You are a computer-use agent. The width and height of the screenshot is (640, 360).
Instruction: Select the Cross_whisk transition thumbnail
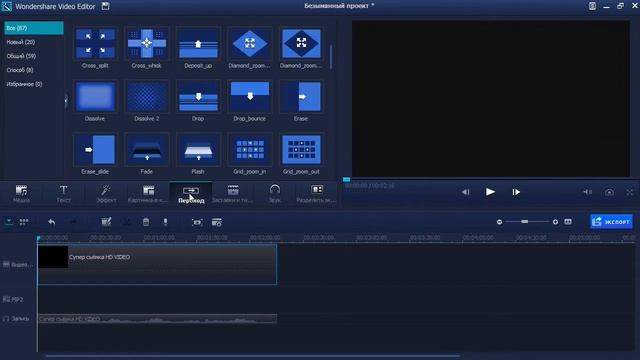147,44
